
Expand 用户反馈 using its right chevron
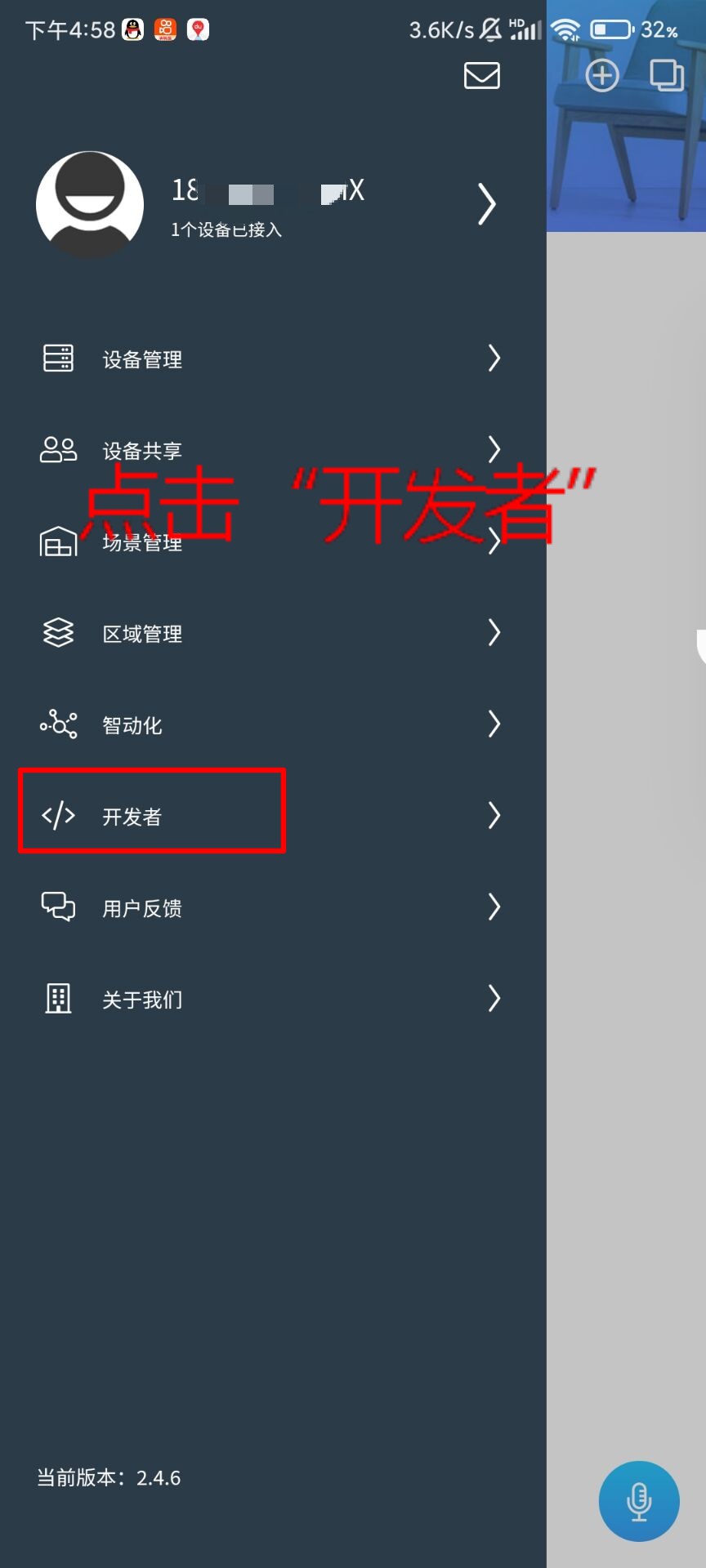(494, 907)
